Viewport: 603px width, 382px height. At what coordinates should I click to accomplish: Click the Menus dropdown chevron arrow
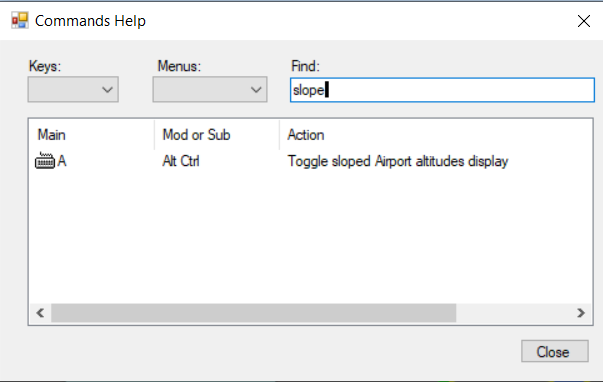click(x=256, y=90)
